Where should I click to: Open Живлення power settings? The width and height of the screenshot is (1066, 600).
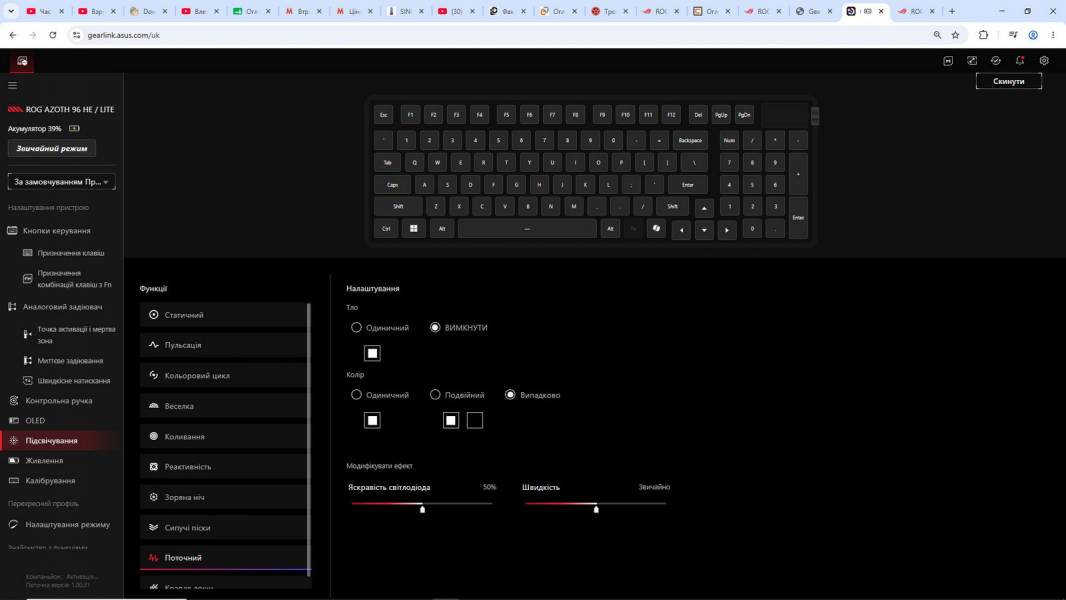44,461
